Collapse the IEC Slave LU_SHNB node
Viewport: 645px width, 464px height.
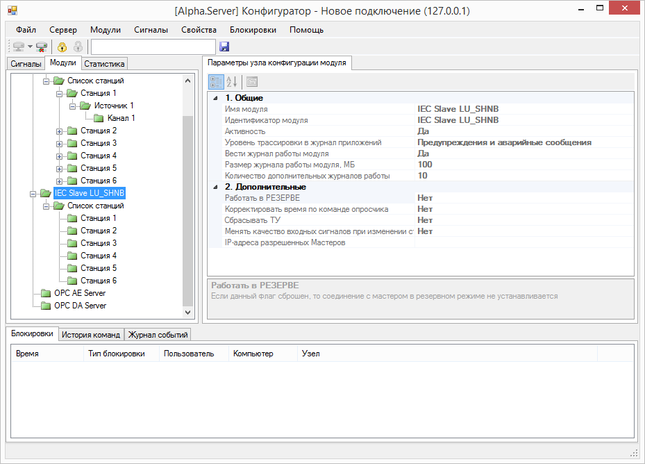pos(33,194)
